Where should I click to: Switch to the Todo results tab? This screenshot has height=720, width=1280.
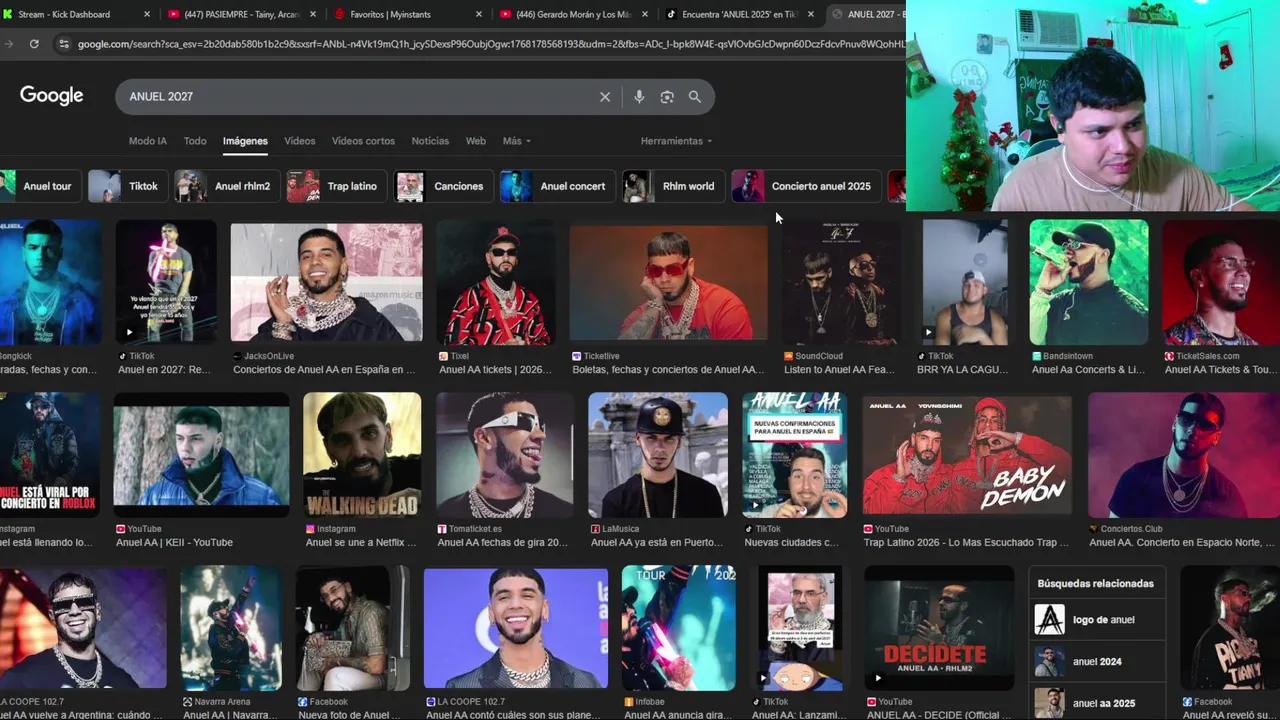195,141
